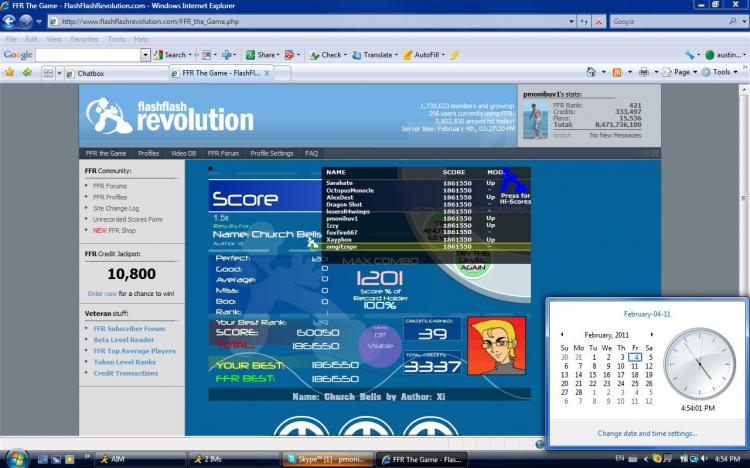Image resolution: width=750 pixels, height=468 pixels.
Task: Click the magnifier icon in the Google search box
Action: point(732,21)
